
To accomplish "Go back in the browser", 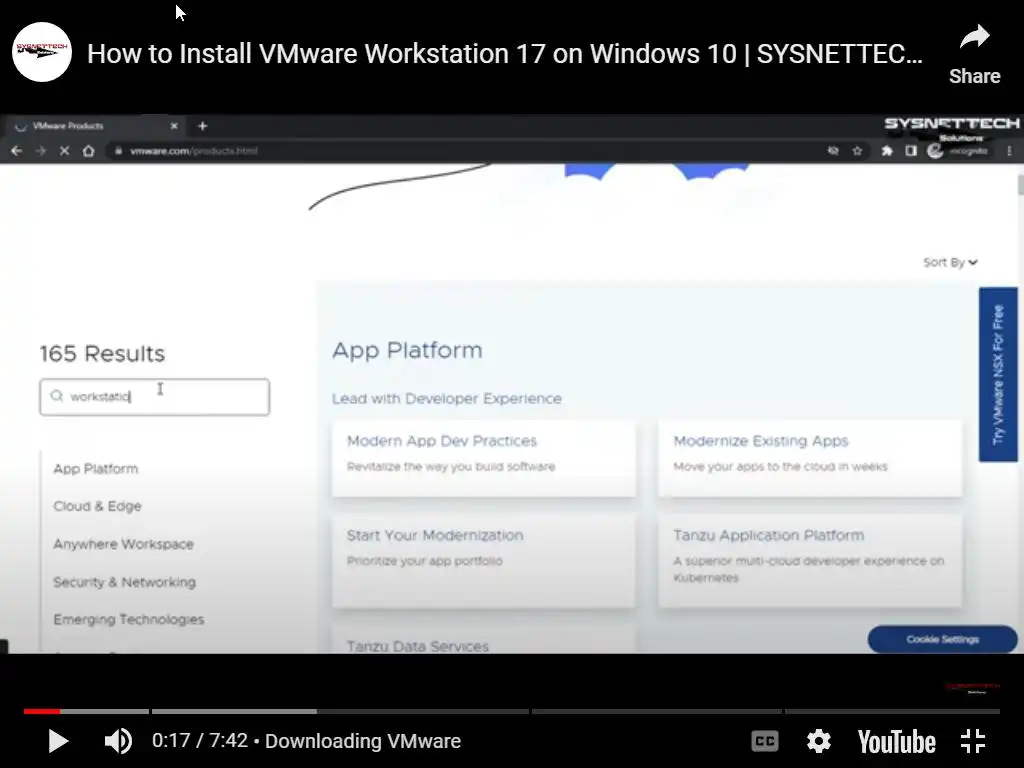I will (x=16, y=151).
